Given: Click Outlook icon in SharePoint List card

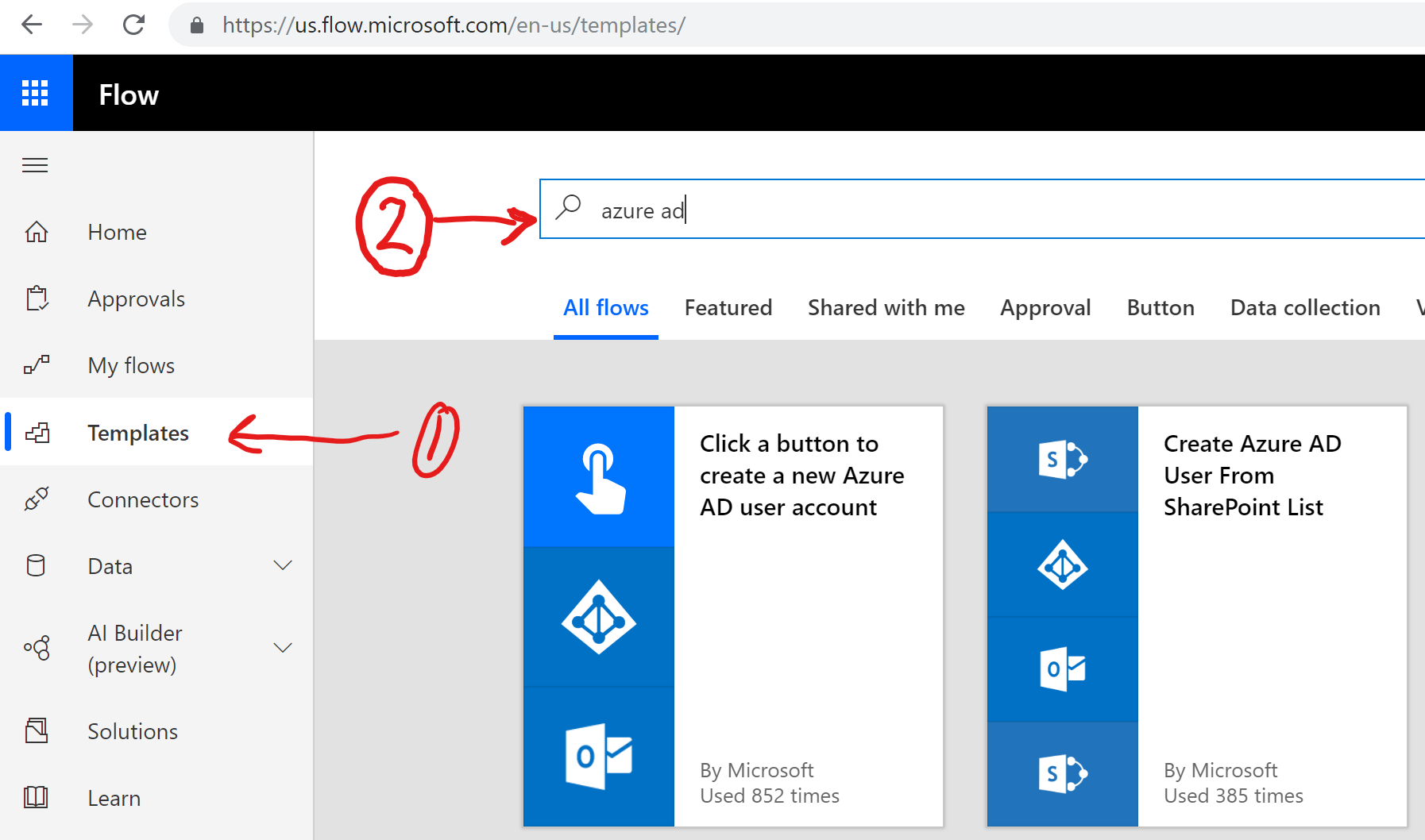Looking at the screenshot, I should click(x=1063, y=669).
